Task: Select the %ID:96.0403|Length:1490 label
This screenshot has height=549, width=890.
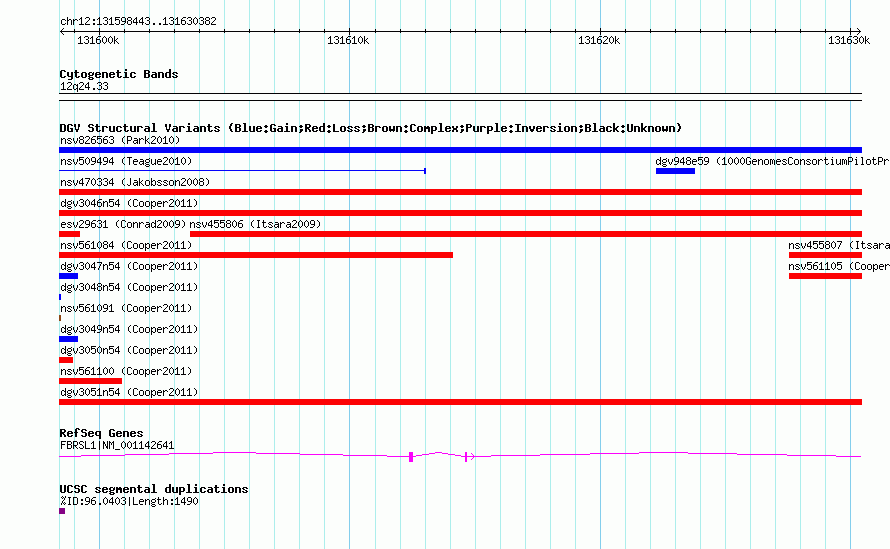Action: [x=129, y=501]
